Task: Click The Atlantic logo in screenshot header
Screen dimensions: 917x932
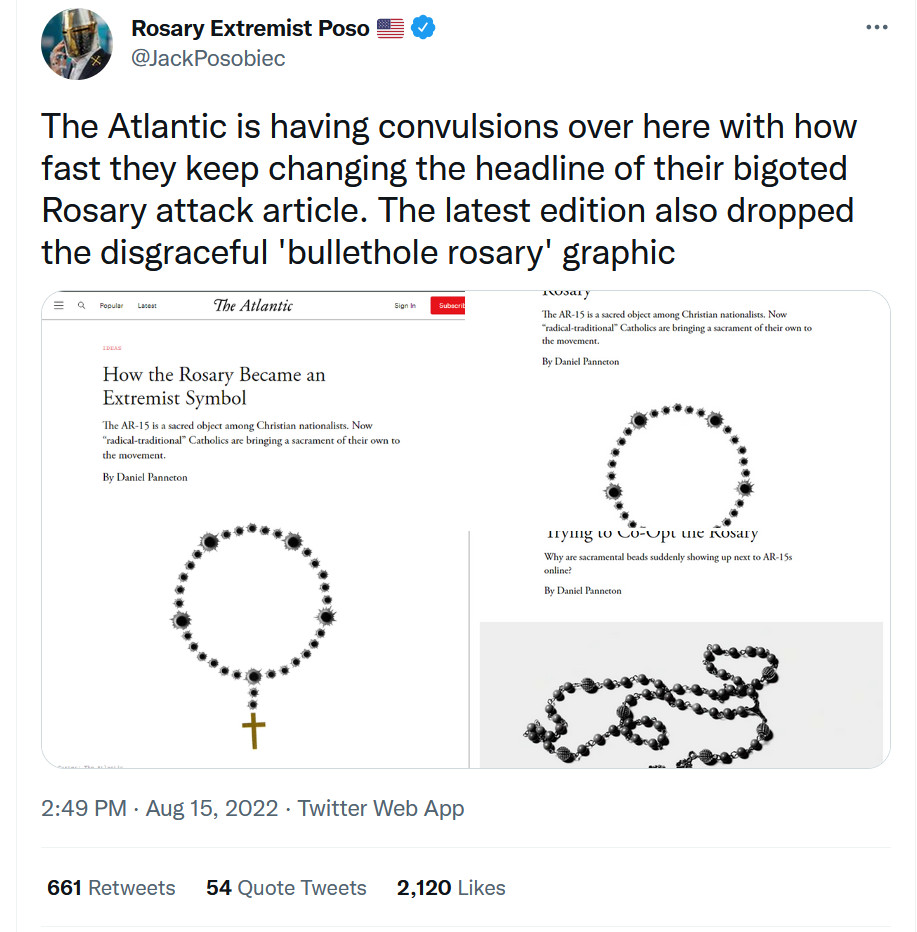Action: click(253, 305)
